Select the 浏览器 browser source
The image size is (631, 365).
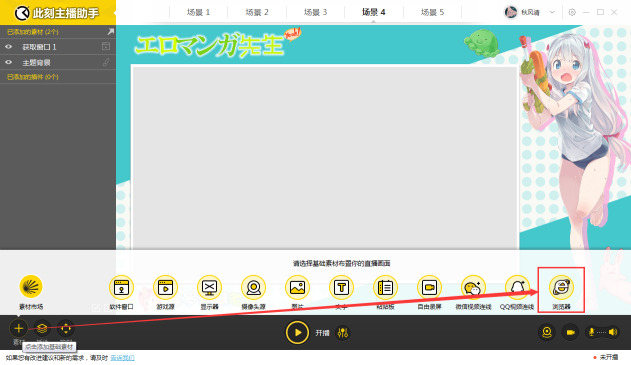pyautogui.click(x=561, y=288)
